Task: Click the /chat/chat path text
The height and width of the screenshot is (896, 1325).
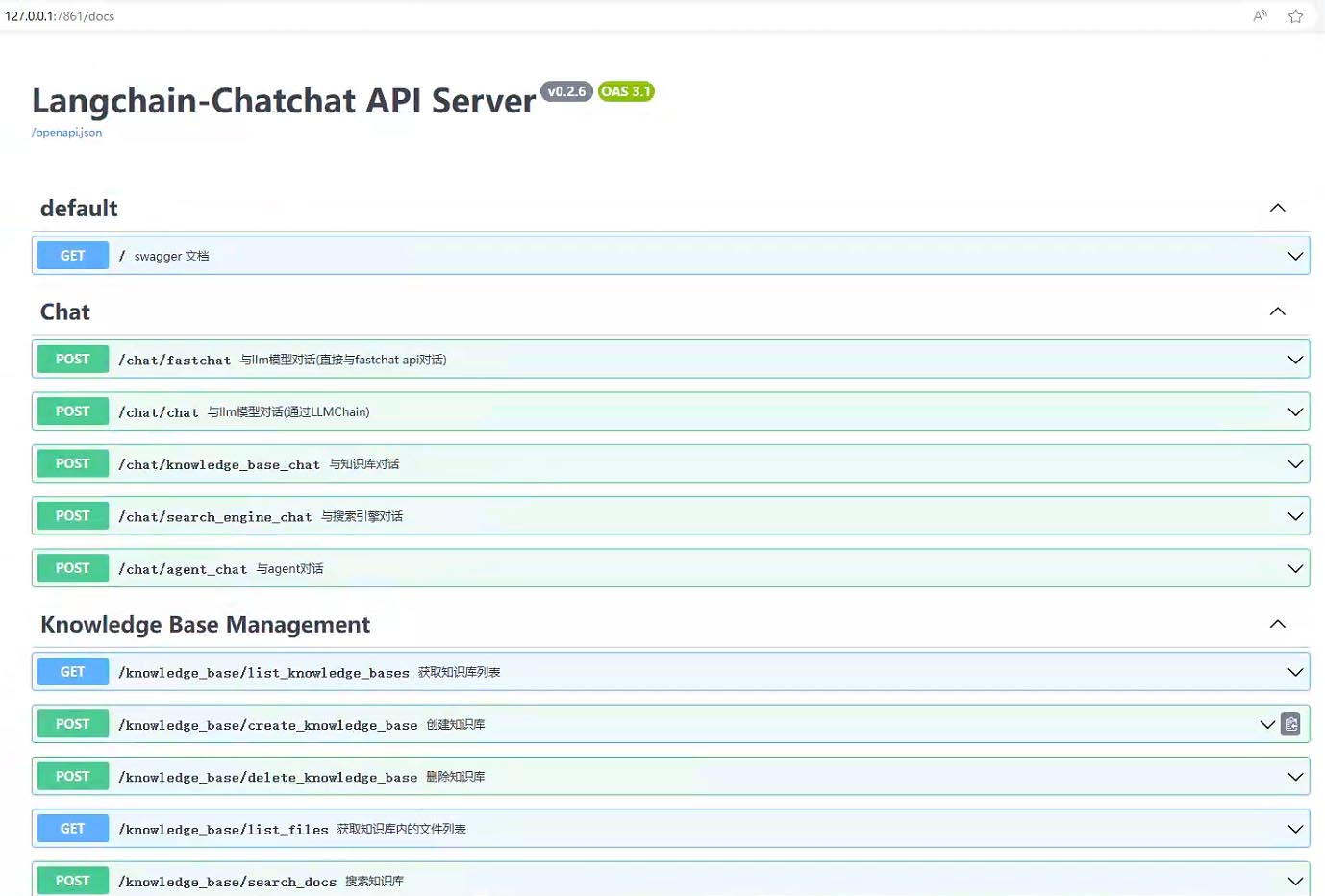Action: [159, 412]
